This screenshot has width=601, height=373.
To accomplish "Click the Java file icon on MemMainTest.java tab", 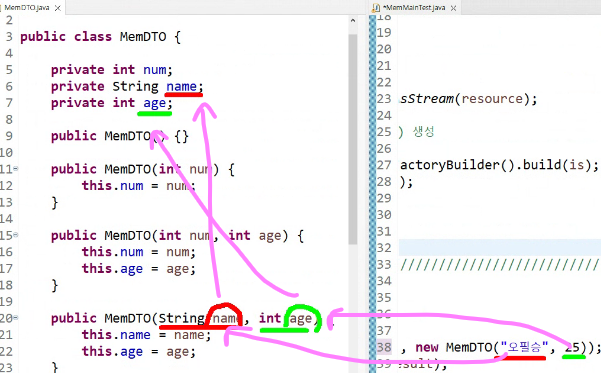I will point(376,8).
